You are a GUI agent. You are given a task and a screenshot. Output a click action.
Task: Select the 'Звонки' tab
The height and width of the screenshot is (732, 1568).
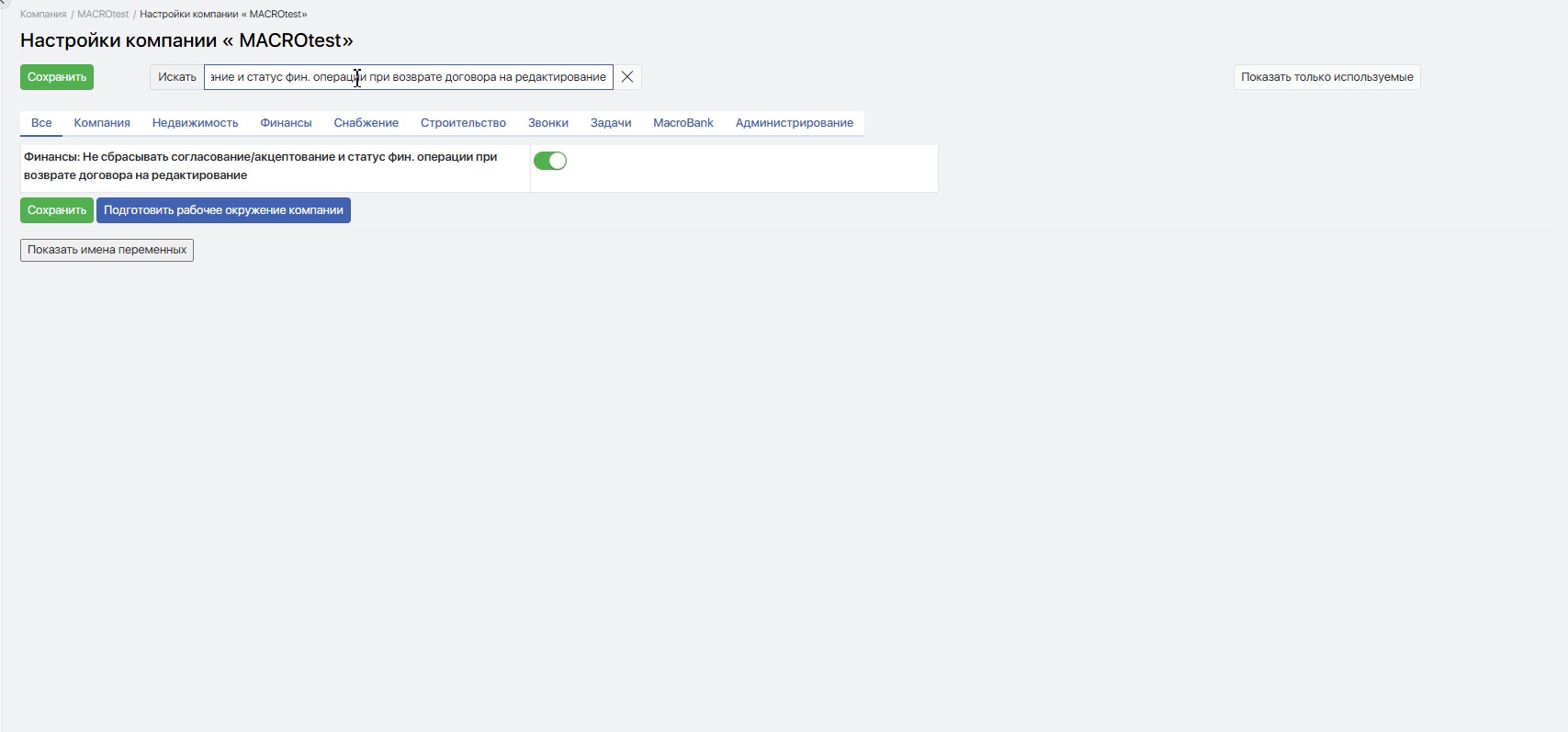(x=547, y=123)
